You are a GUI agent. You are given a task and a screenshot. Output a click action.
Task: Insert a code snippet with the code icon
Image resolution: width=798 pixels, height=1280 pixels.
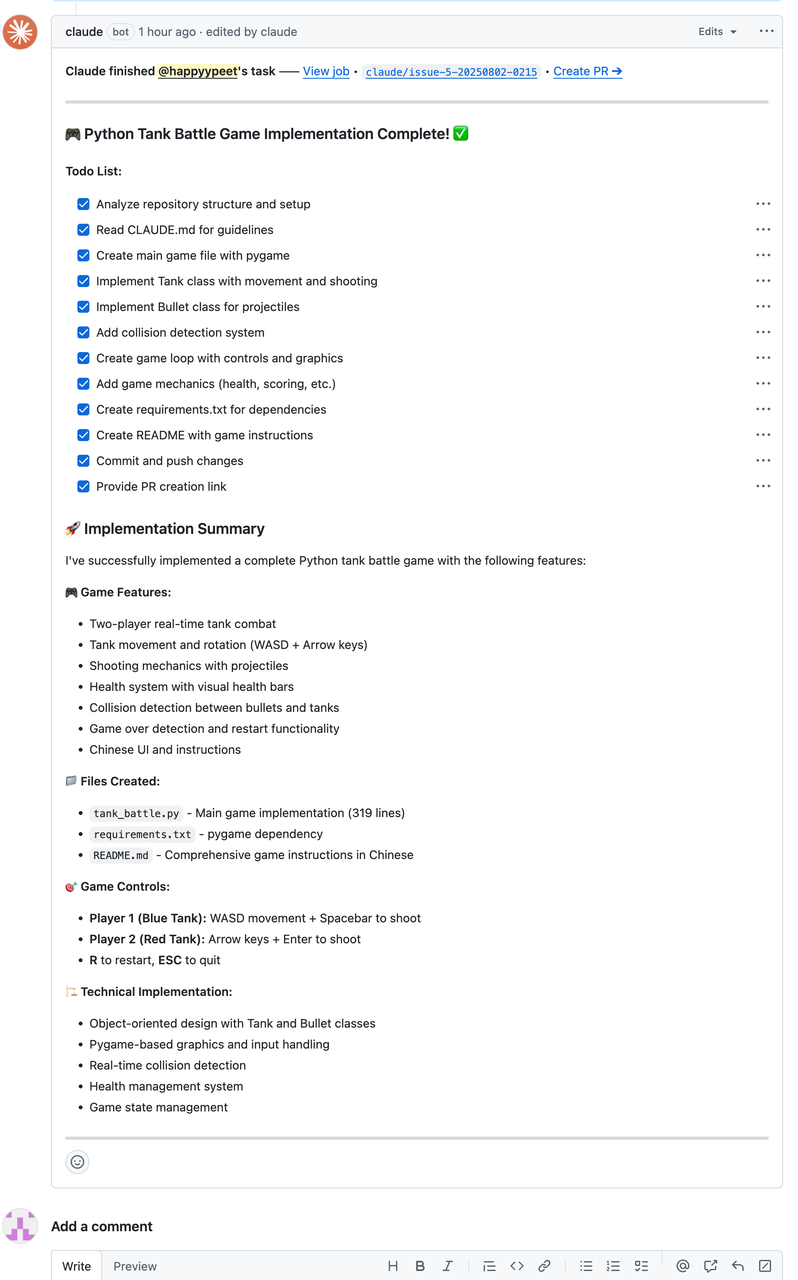point(517,1266)
